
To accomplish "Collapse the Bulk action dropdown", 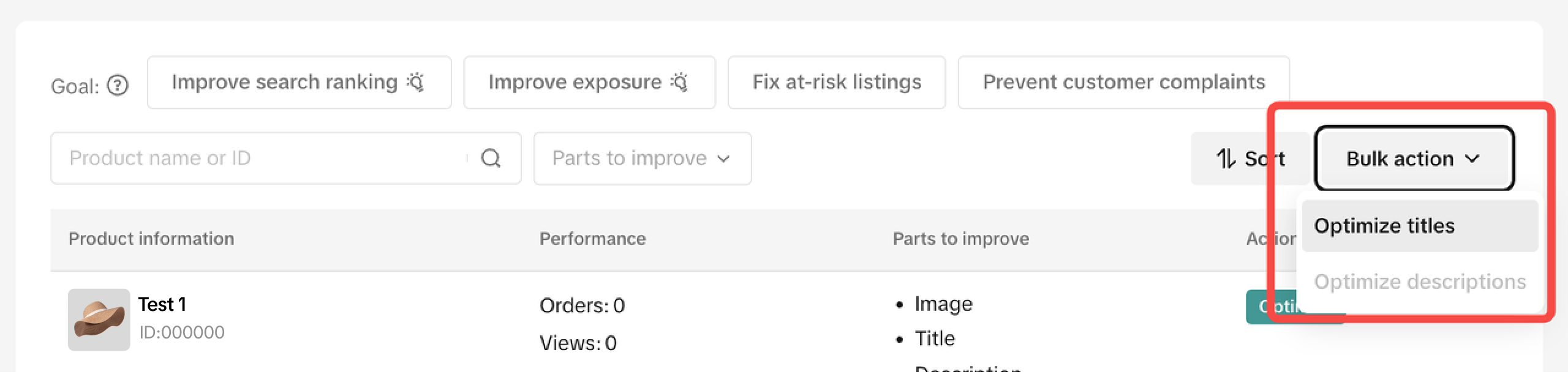I will (x=1414, y=159).
